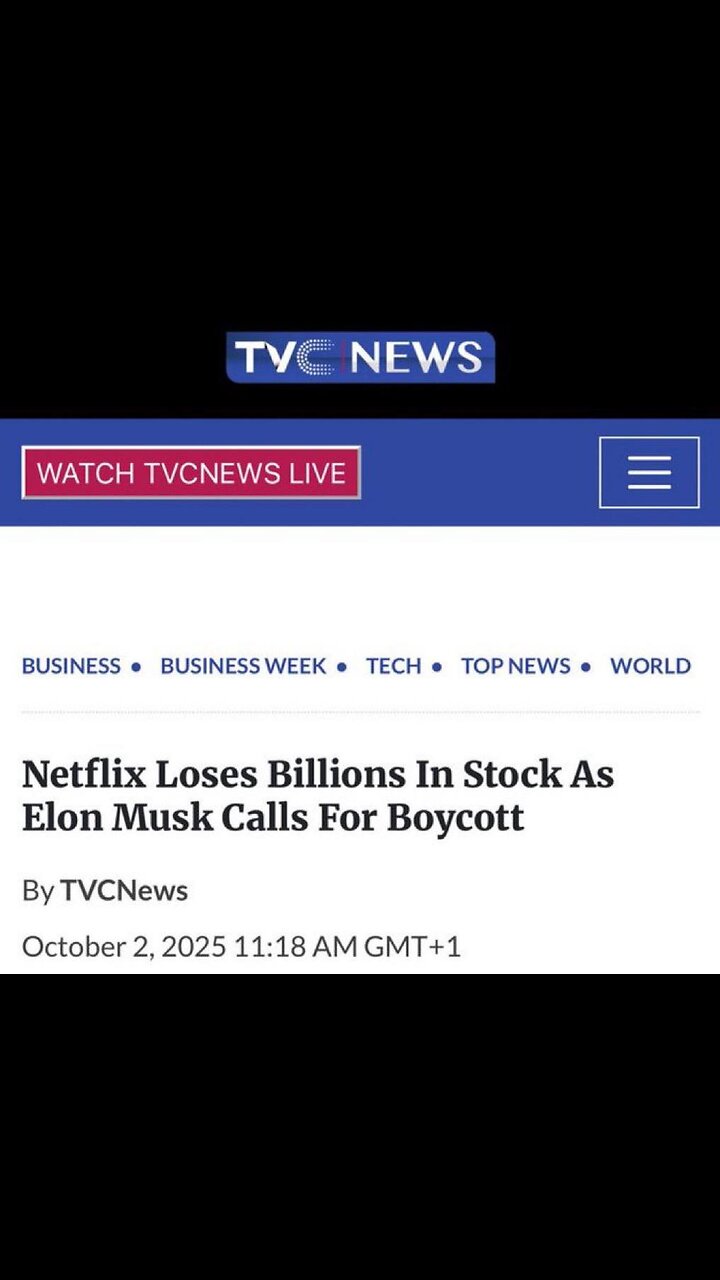The width and height of the screenshot is (720, 1280).
Task: Select the Business Week category
Action: point(243,666)
